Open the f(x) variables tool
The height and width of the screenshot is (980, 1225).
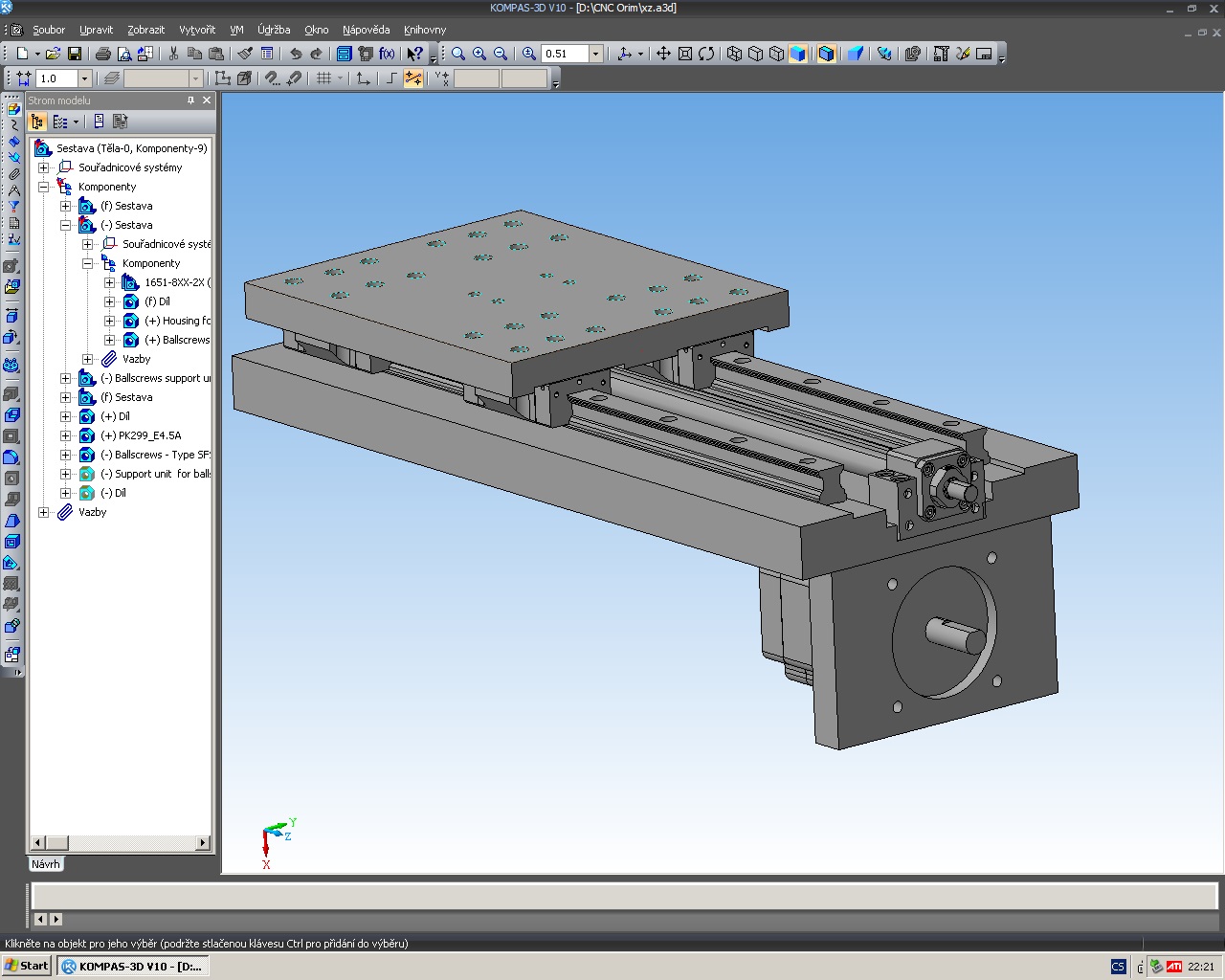pos(387,54)
